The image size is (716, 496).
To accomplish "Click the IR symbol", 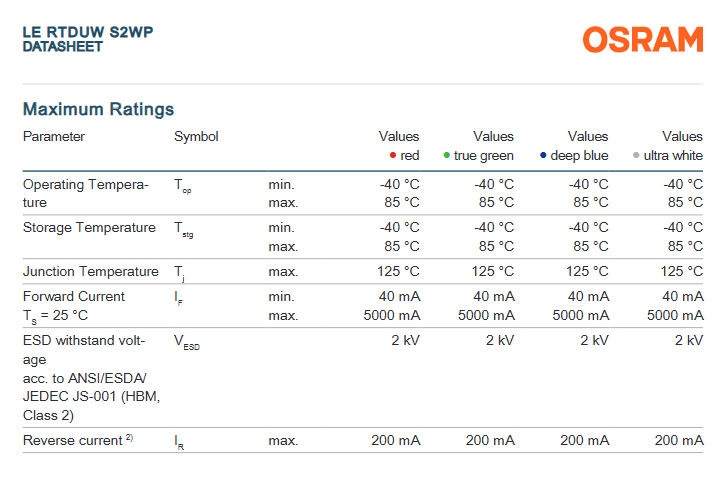I will click(x=179, y=442).
